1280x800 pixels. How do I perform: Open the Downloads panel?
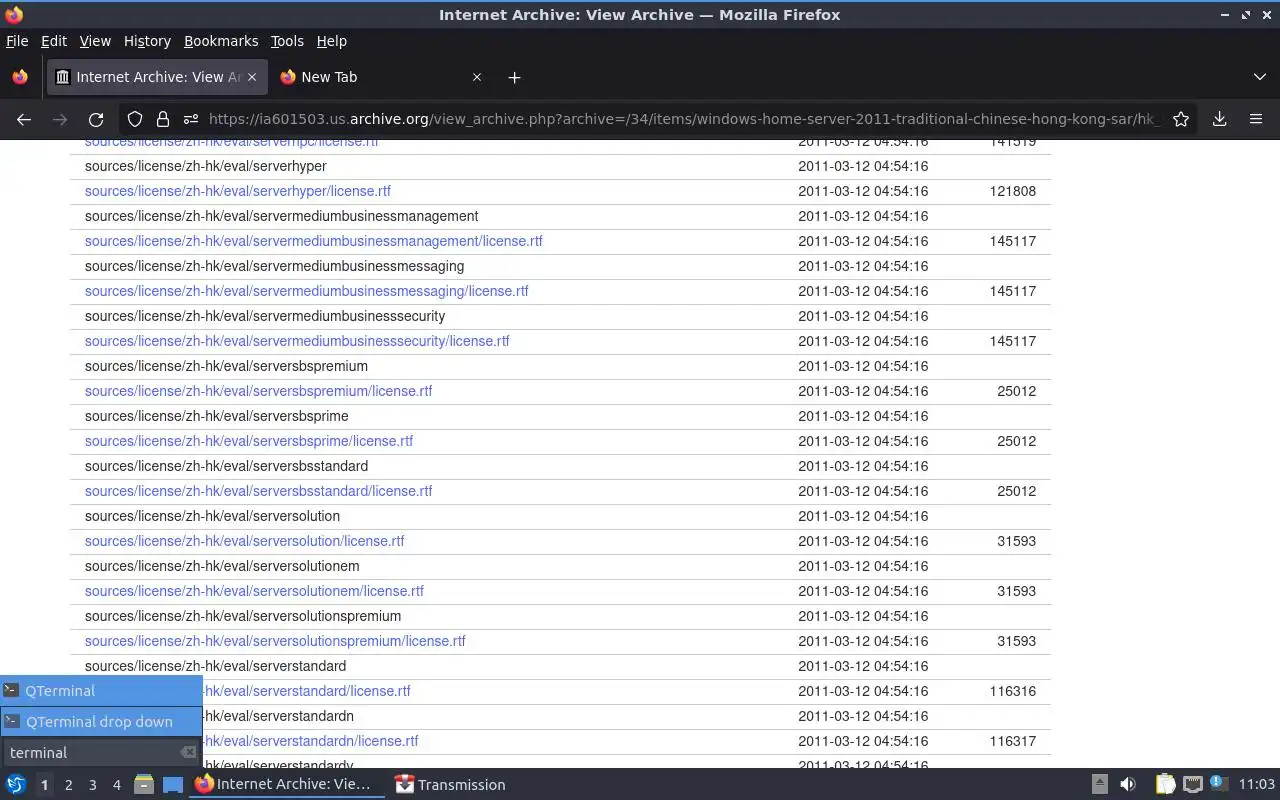click(x=1220, y=119)
